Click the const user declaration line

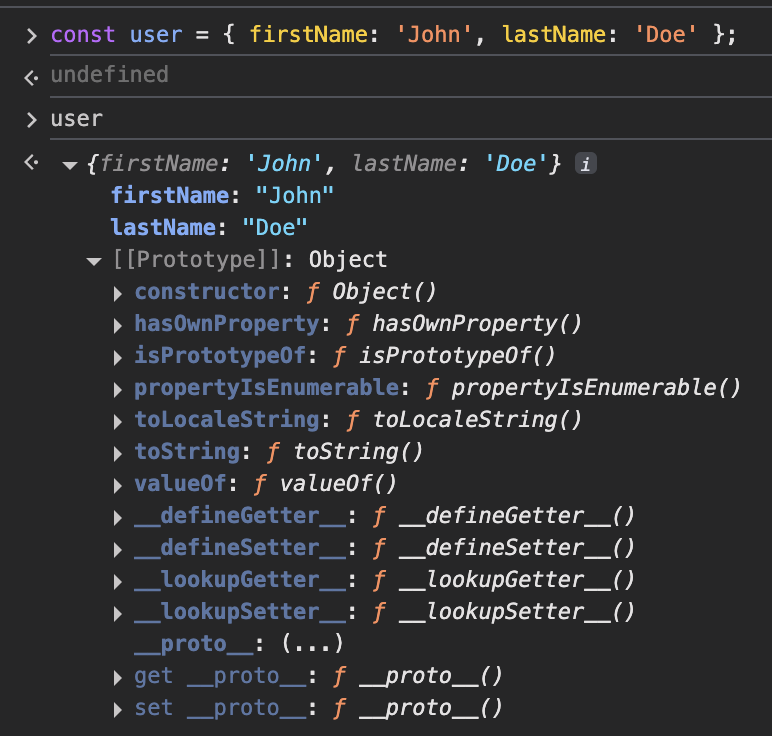(393, 34)
